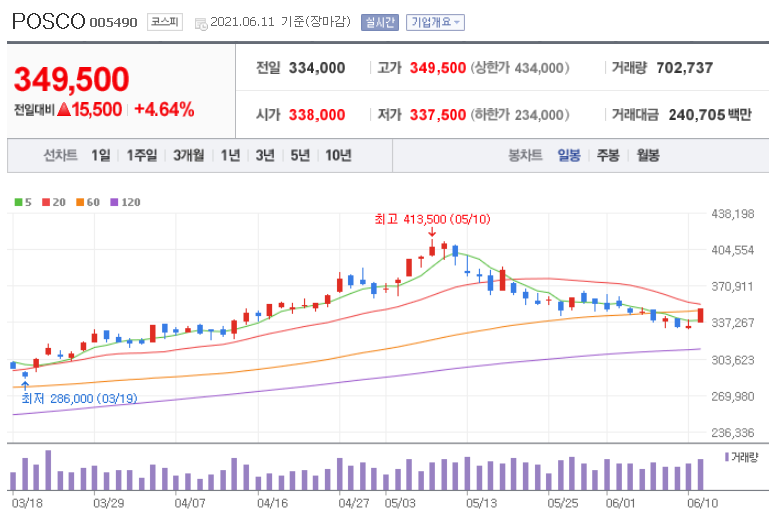This screenshot has width=769, height=525.
Task: Click the 시가 value 338,000
Action: [317, 115]
